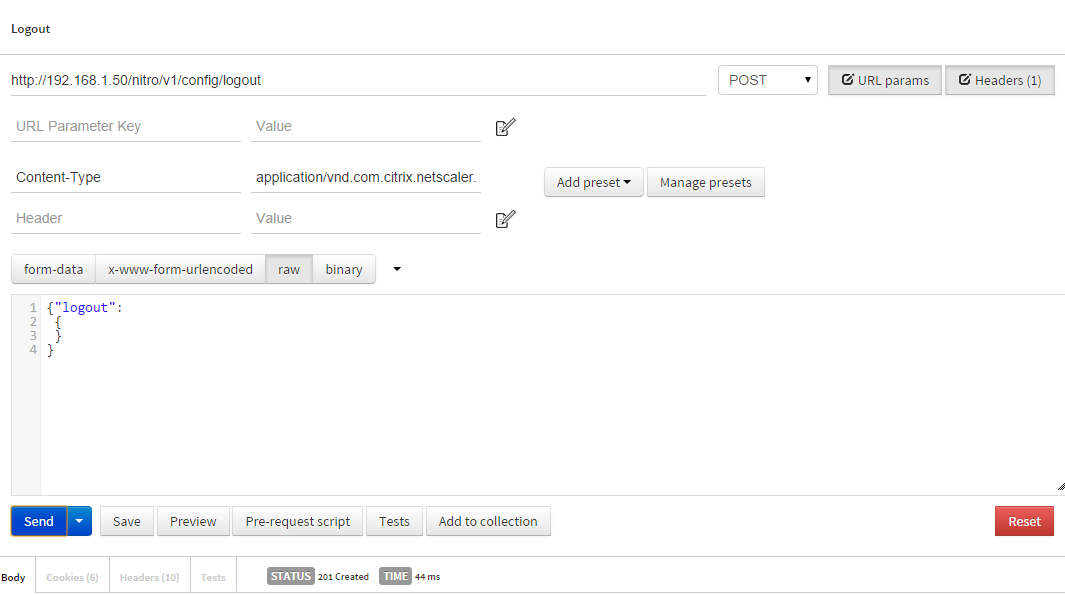
Task: Expand the Add preset dropdown
Action: (593, 183)
